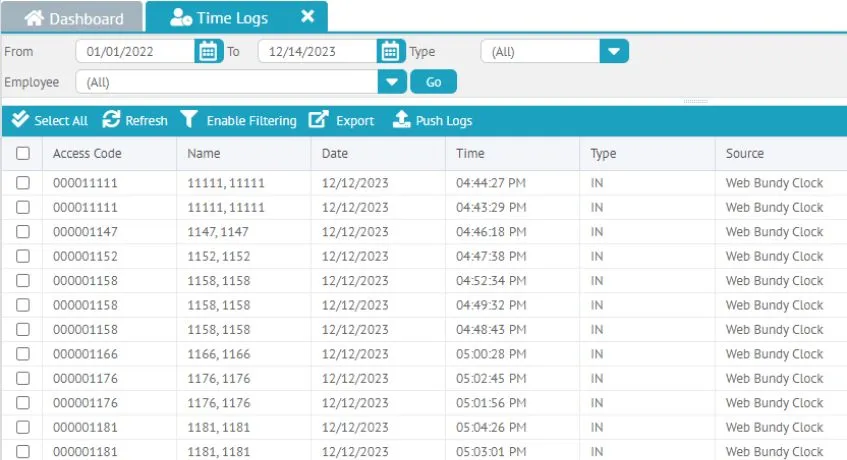This screenshot has width=847, height=460.
Task: Sort by the Access Code column header
Action: pos(110,153)
